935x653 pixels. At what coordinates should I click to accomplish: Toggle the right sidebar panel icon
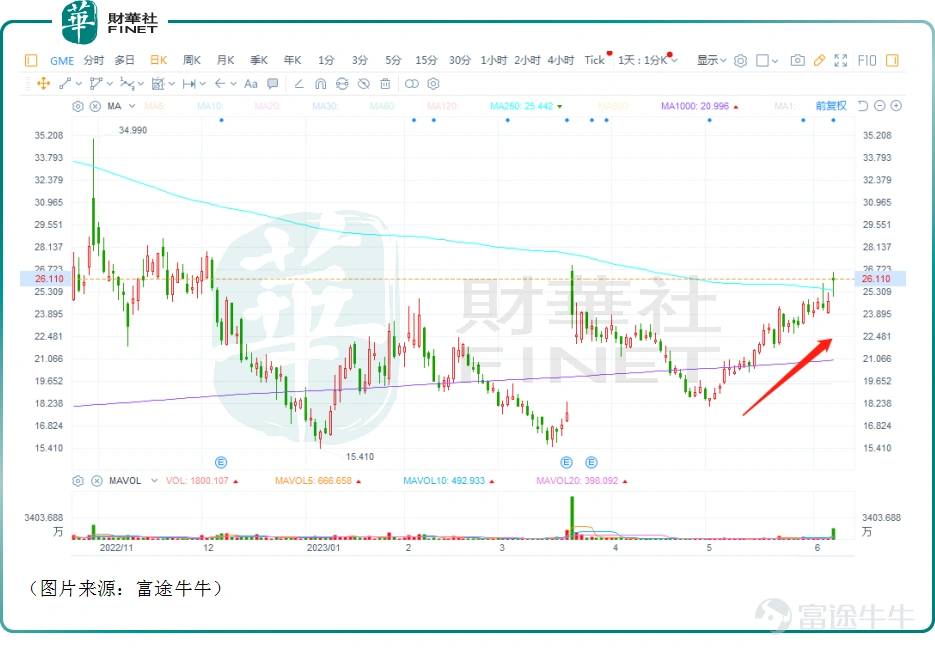click(892, 60)
